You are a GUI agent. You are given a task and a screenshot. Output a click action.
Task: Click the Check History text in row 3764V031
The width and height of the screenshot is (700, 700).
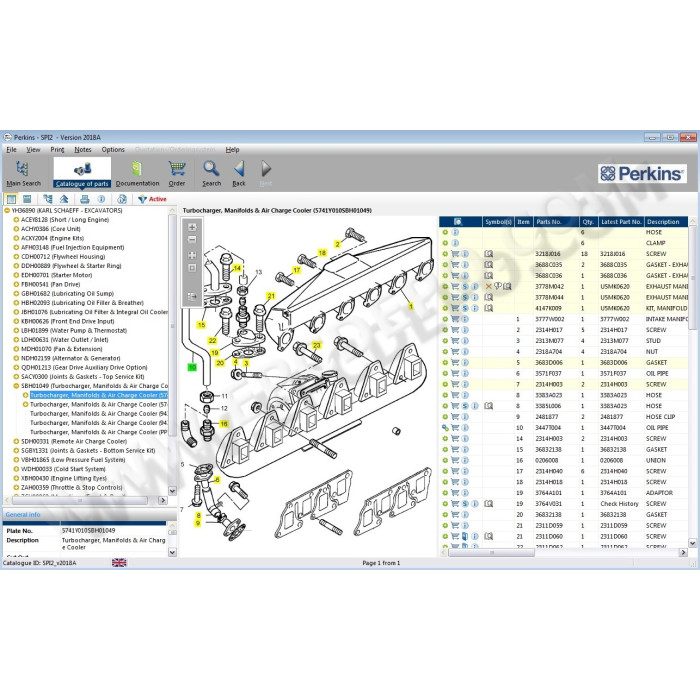pyautogui.click(x=619, y=504)
